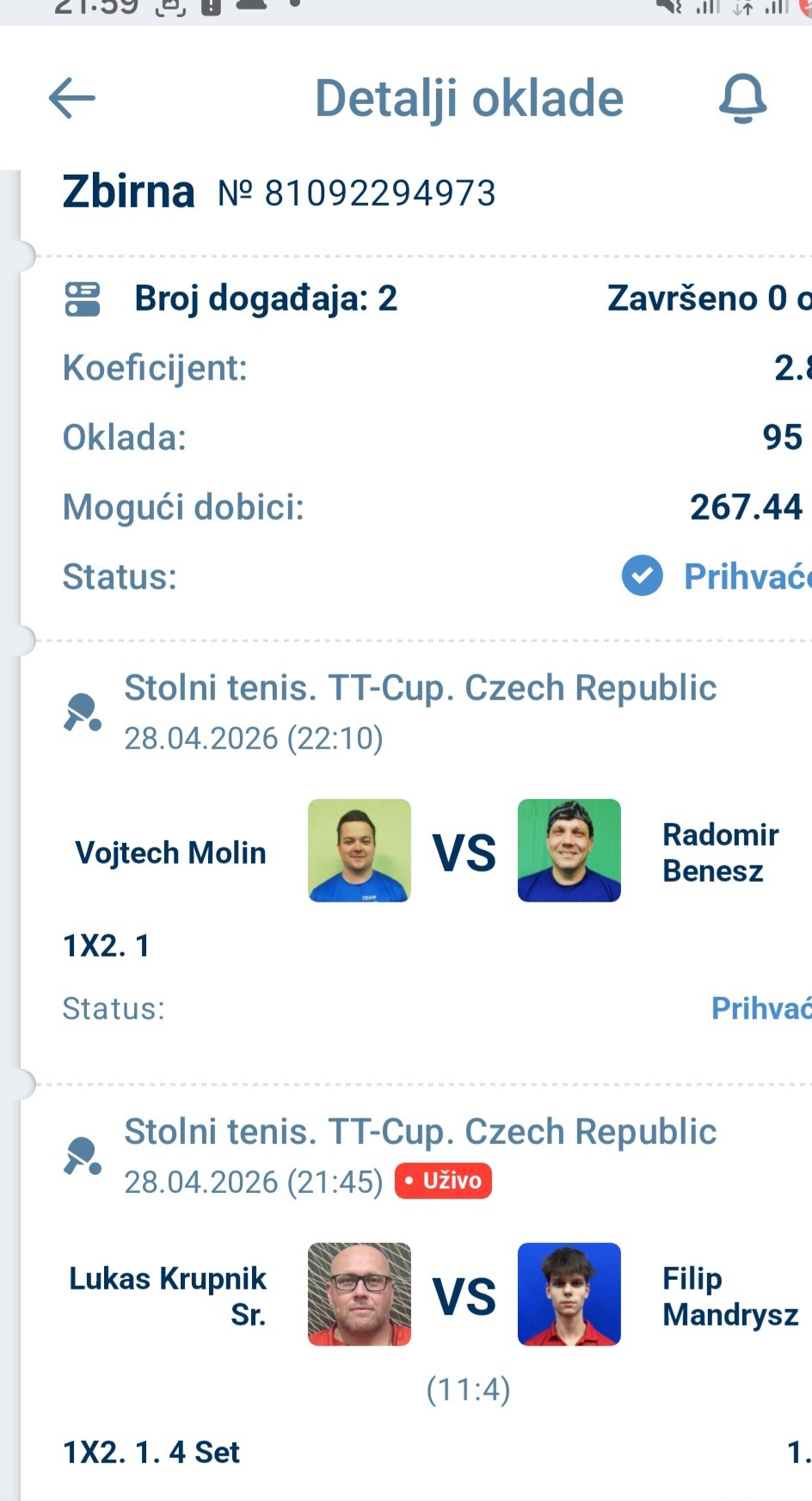
Task: Open notifications bell icon
Action: (x=742, y=98)
